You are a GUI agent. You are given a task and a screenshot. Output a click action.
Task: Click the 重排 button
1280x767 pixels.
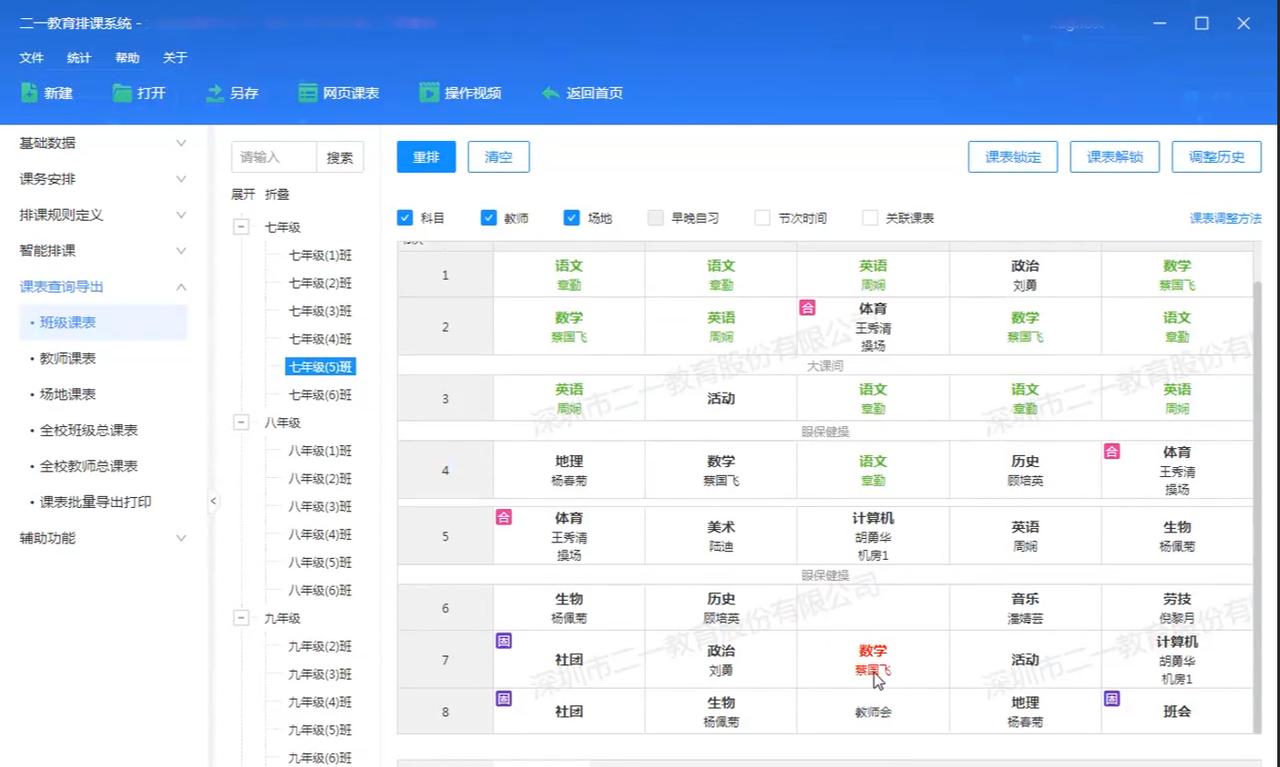(426, 157)
